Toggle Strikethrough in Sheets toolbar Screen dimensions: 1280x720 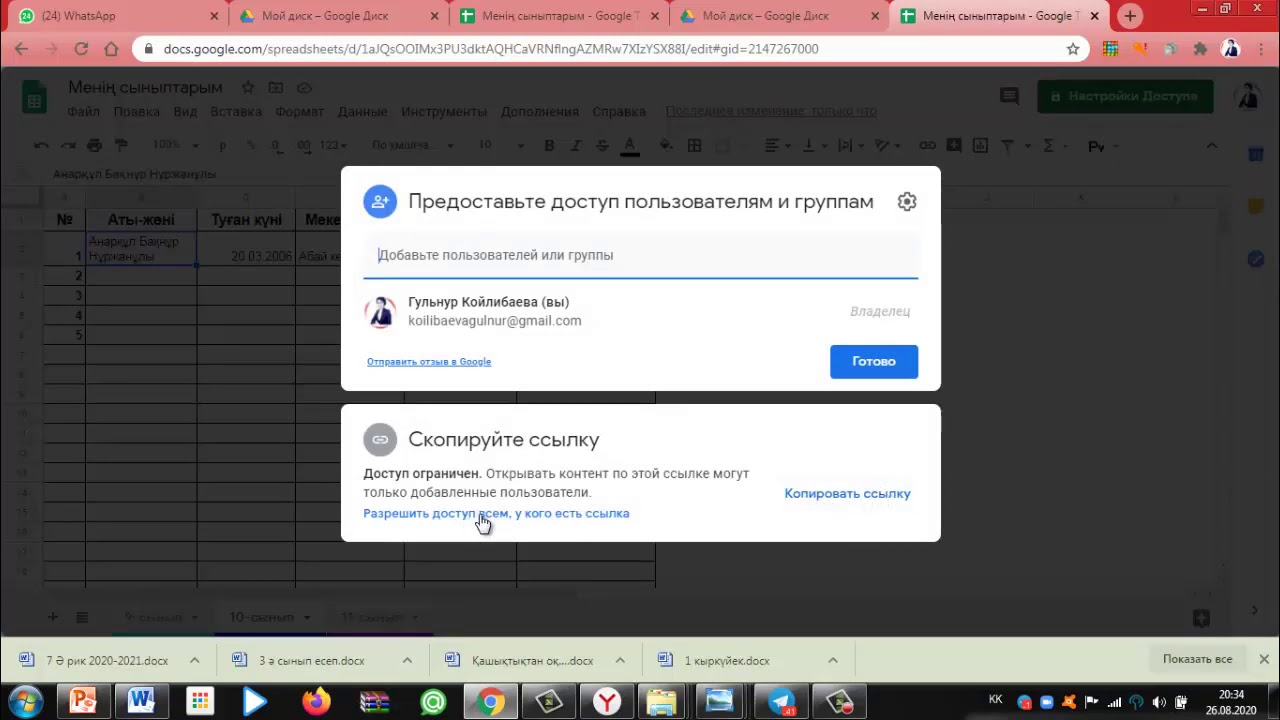(602, 146)
